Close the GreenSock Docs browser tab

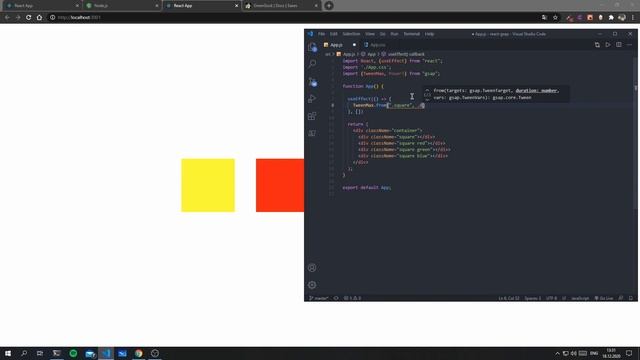pos(316,6)
